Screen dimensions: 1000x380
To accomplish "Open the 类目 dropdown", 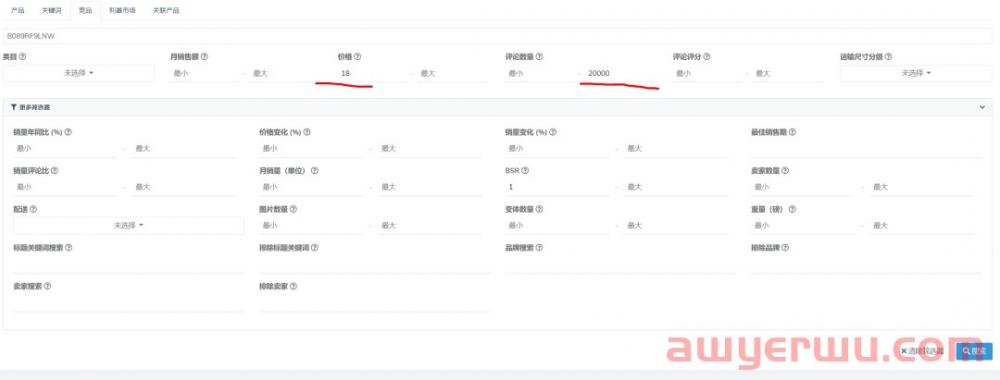I will tap(78, 73).
